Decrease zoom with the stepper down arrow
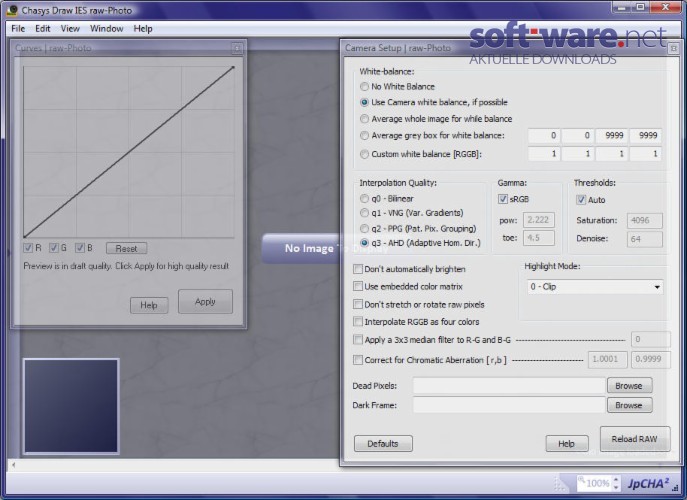The image size is (687, 500). [616, 487]
